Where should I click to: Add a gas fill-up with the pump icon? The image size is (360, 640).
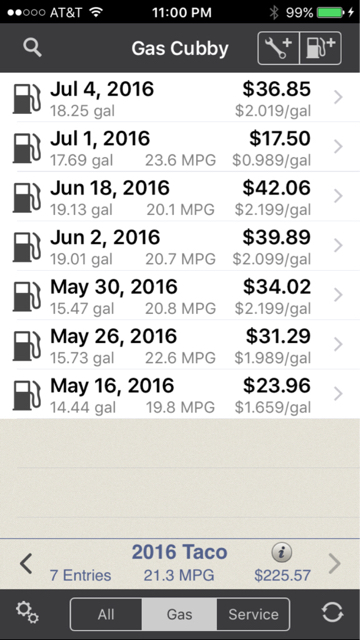(321, 48)
